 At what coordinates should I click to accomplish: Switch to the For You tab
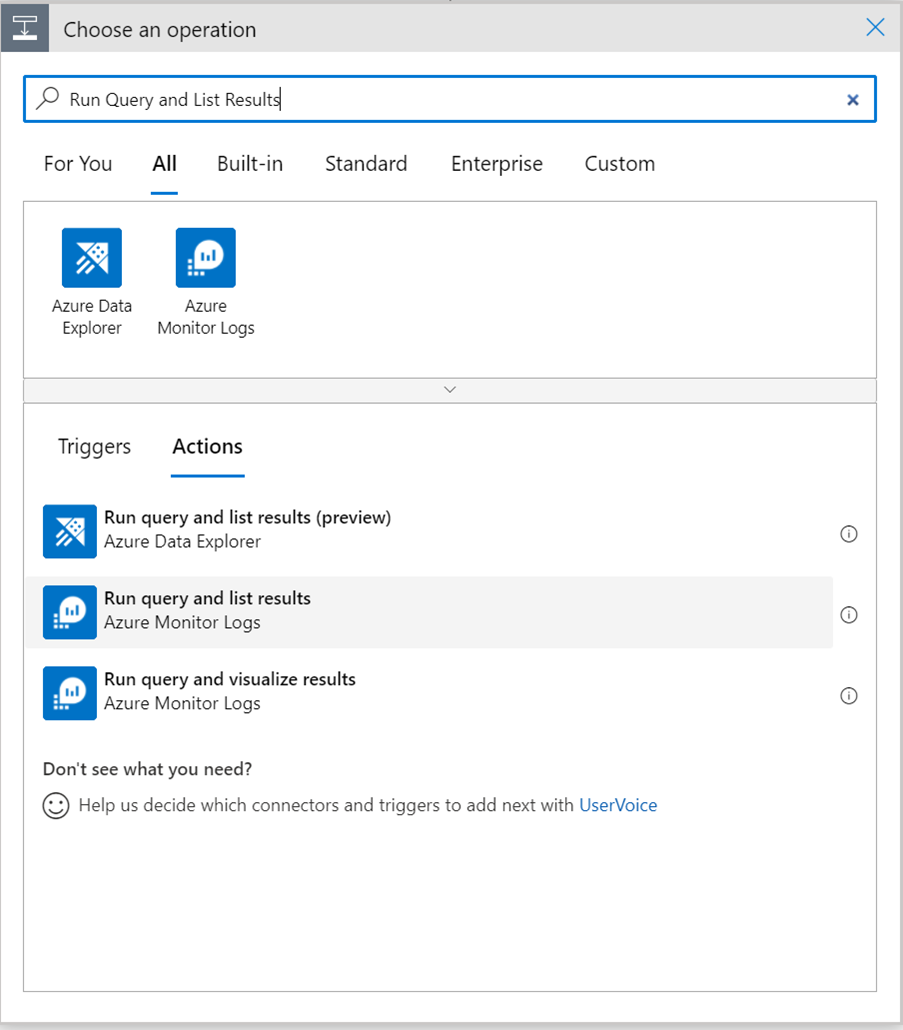click(x=78, y=164)
